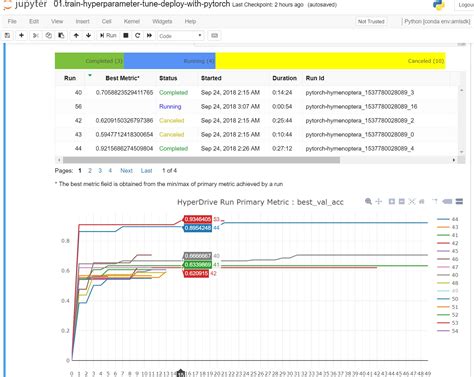
Task: Open the Widgets menu
Action: (162, 21)
